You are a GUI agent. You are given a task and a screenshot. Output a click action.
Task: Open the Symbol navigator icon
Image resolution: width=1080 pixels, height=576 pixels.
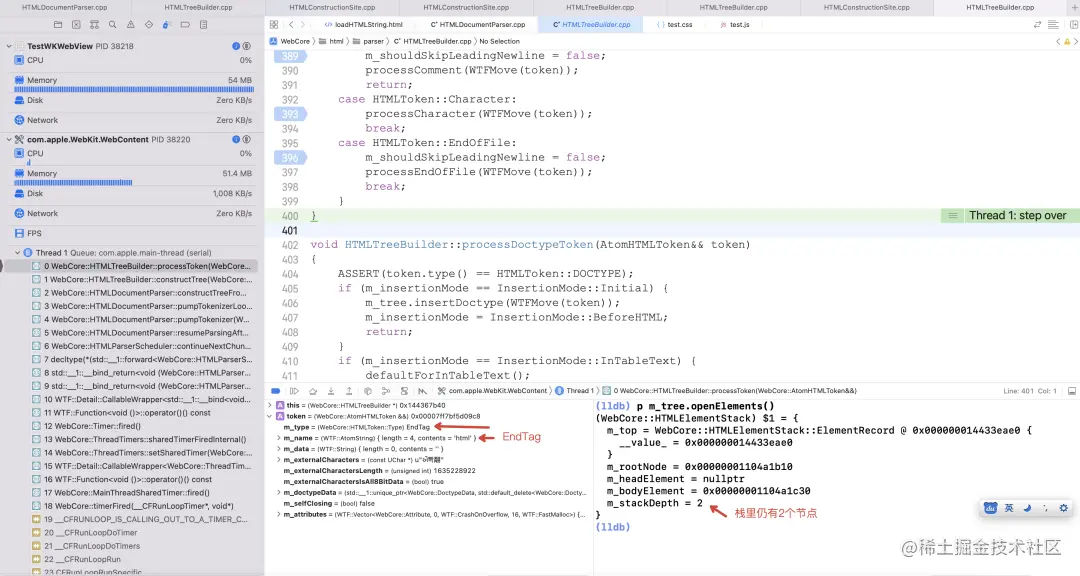tap(94, 24)
